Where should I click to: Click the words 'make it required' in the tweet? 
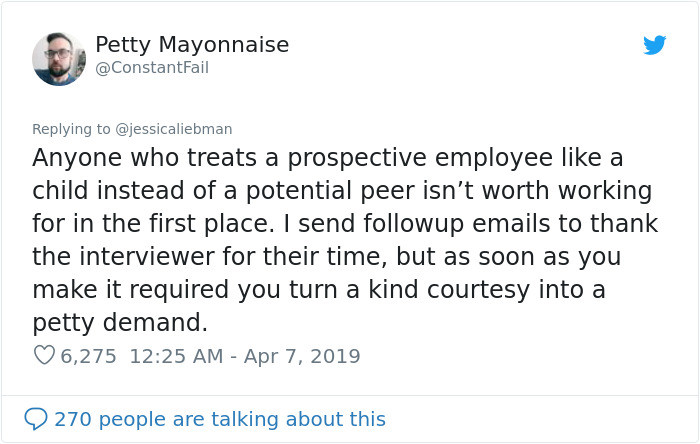coord(131,290)
